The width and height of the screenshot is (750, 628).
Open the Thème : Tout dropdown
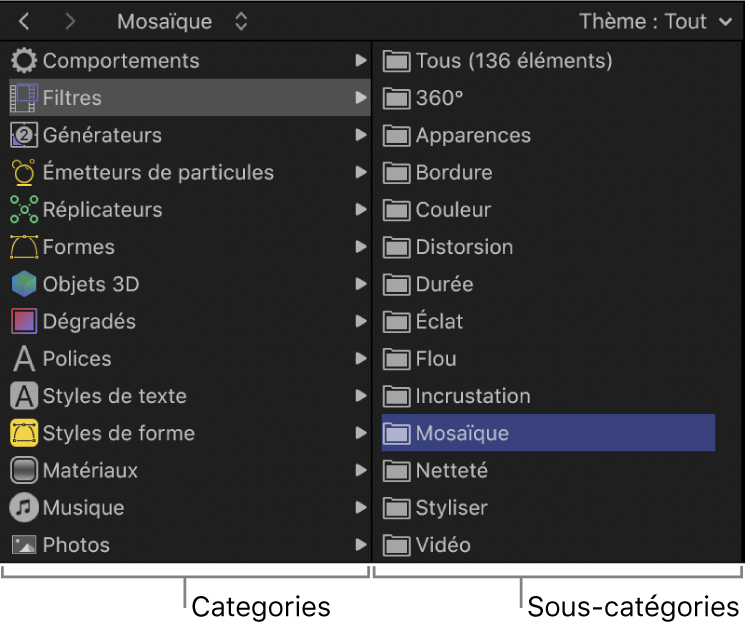click(x=656, y=22)
